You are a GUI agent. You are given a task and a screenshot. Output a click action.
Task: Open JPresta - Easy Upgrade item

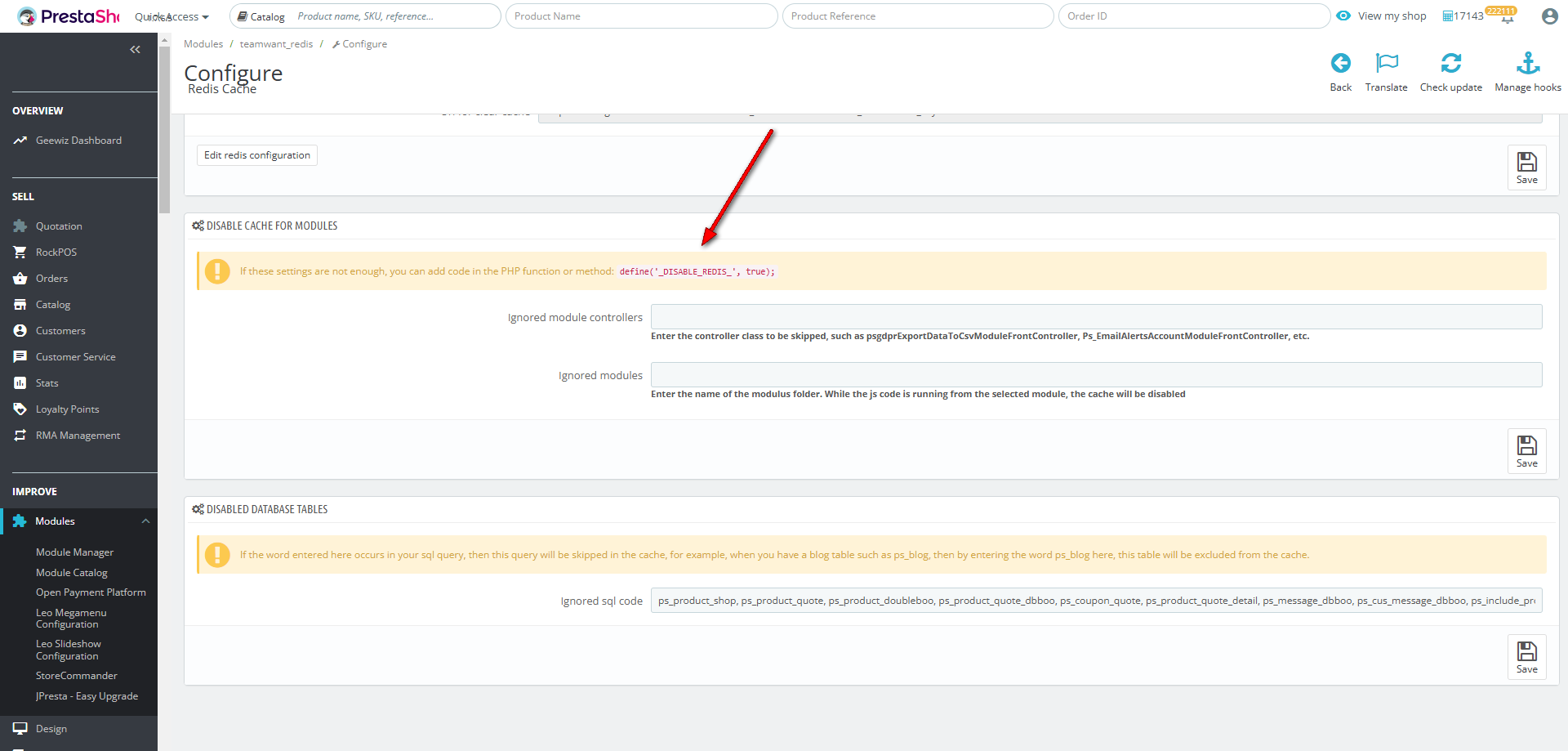click(x=87, y=696)
